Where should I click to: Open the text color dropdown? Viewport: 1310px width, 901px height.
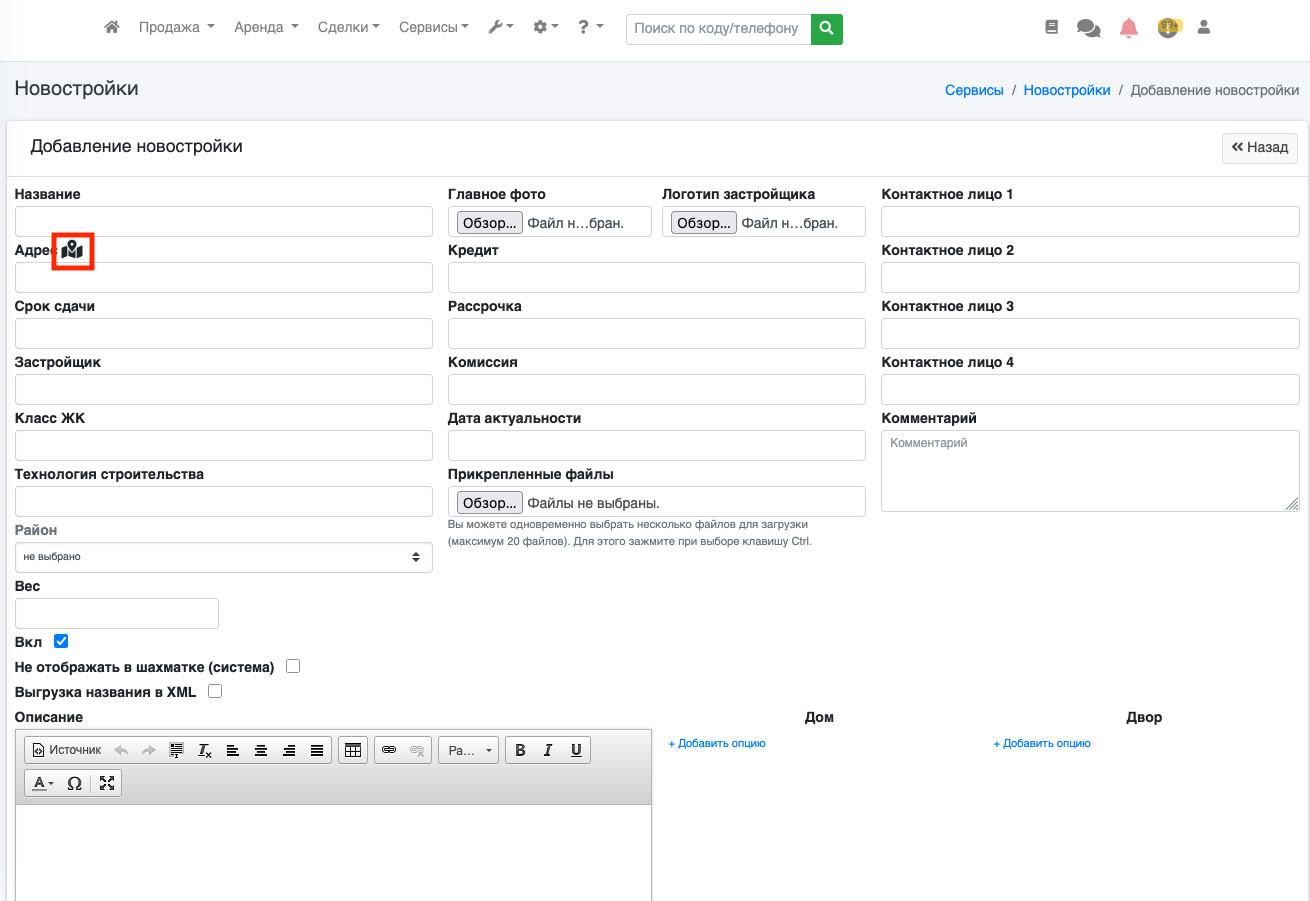(x=43, y=783)
